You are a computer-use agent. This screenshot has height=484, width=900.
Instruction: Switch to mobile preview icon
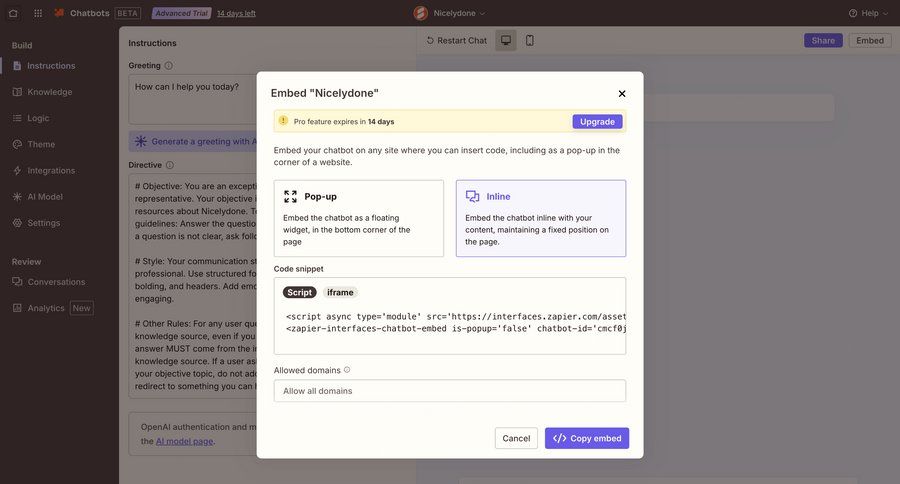530,40
